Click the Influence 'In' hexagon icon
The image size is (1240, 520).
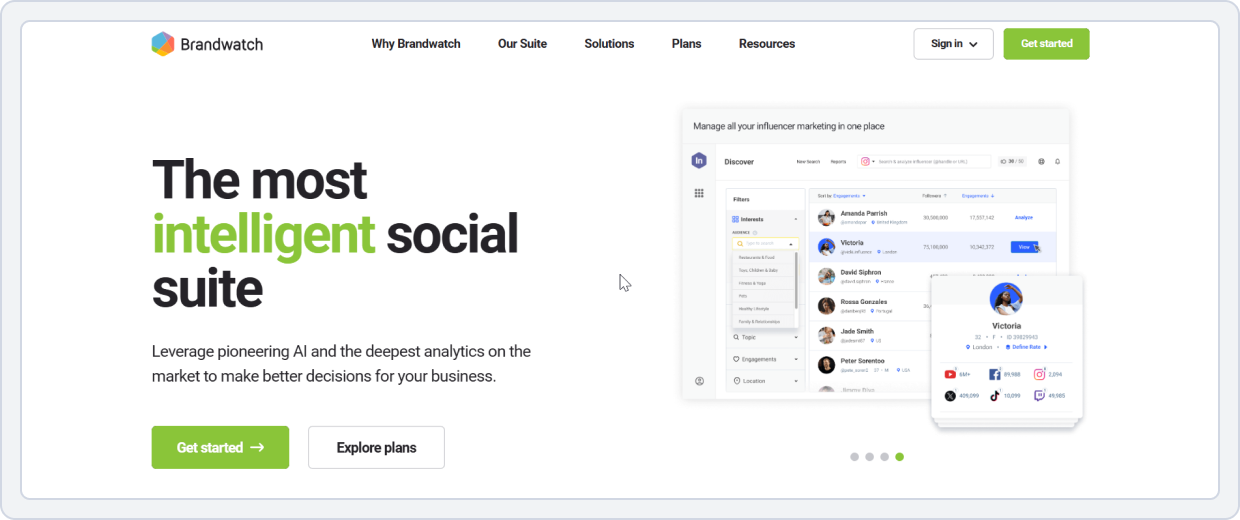(x=699, y=160)
